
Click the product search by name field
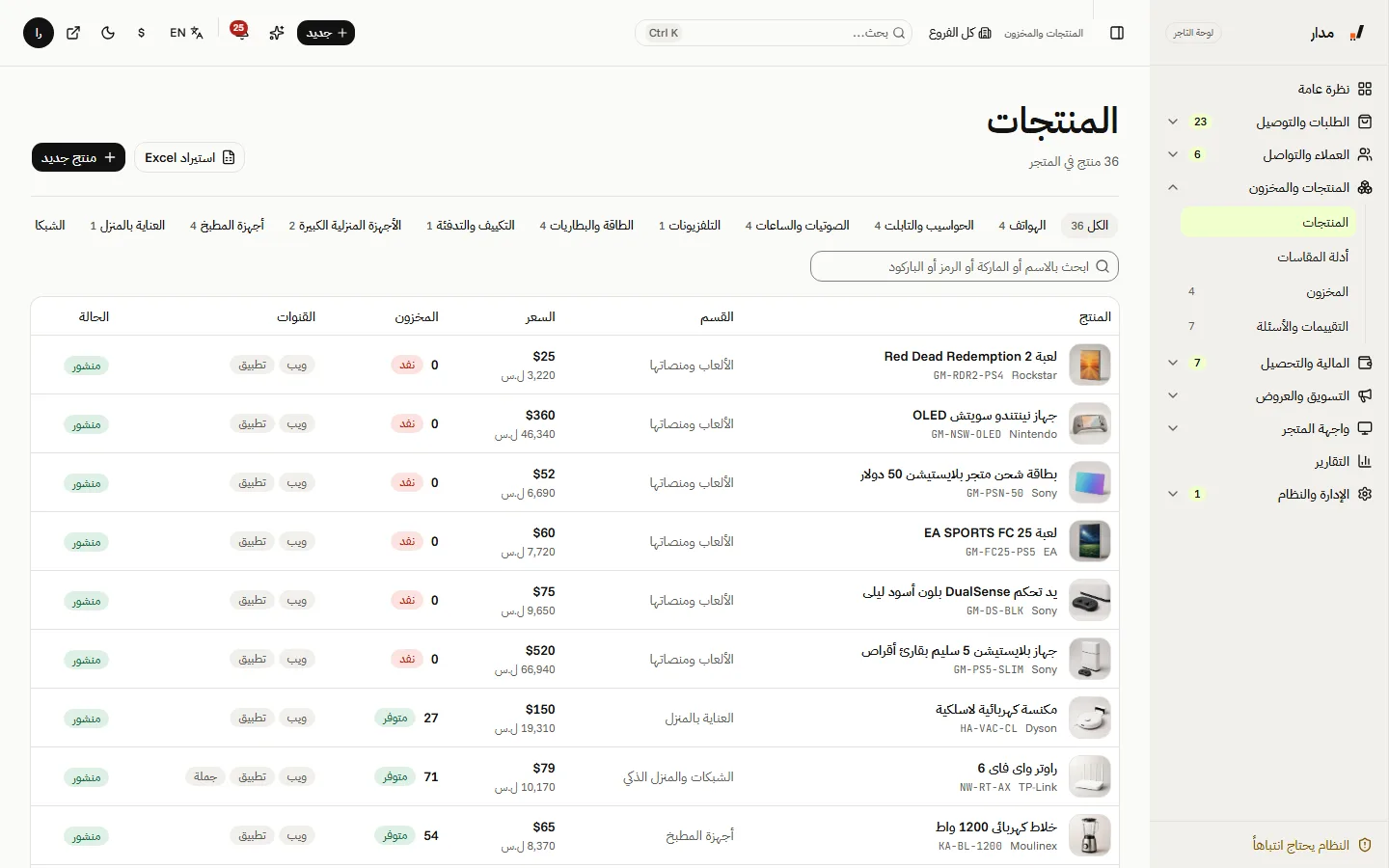click(x=965, y=266)
